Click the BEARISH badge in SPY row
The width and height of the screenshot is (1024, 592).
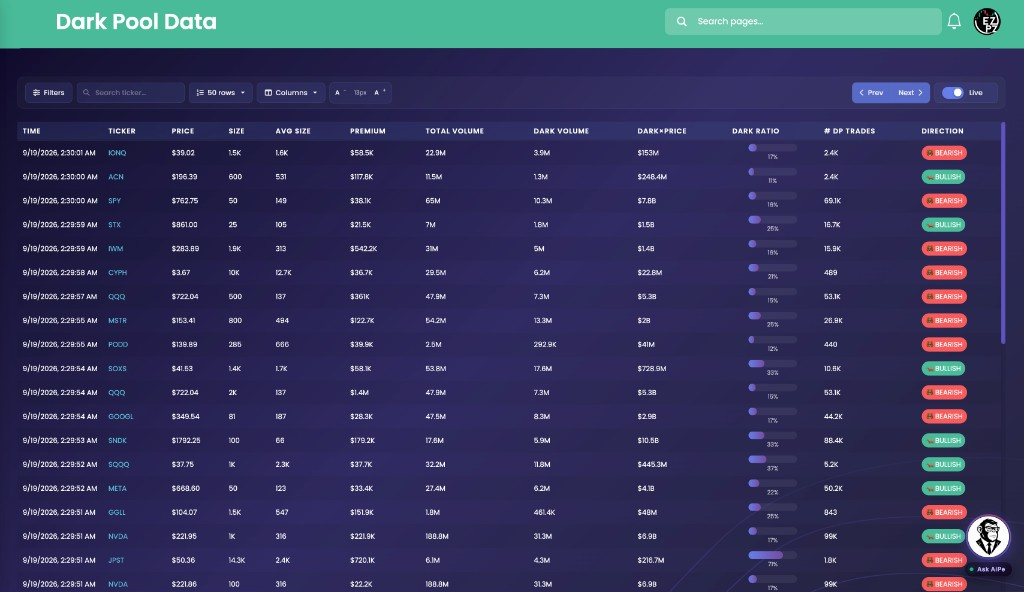pyautogui.click(x=944, y=201)
